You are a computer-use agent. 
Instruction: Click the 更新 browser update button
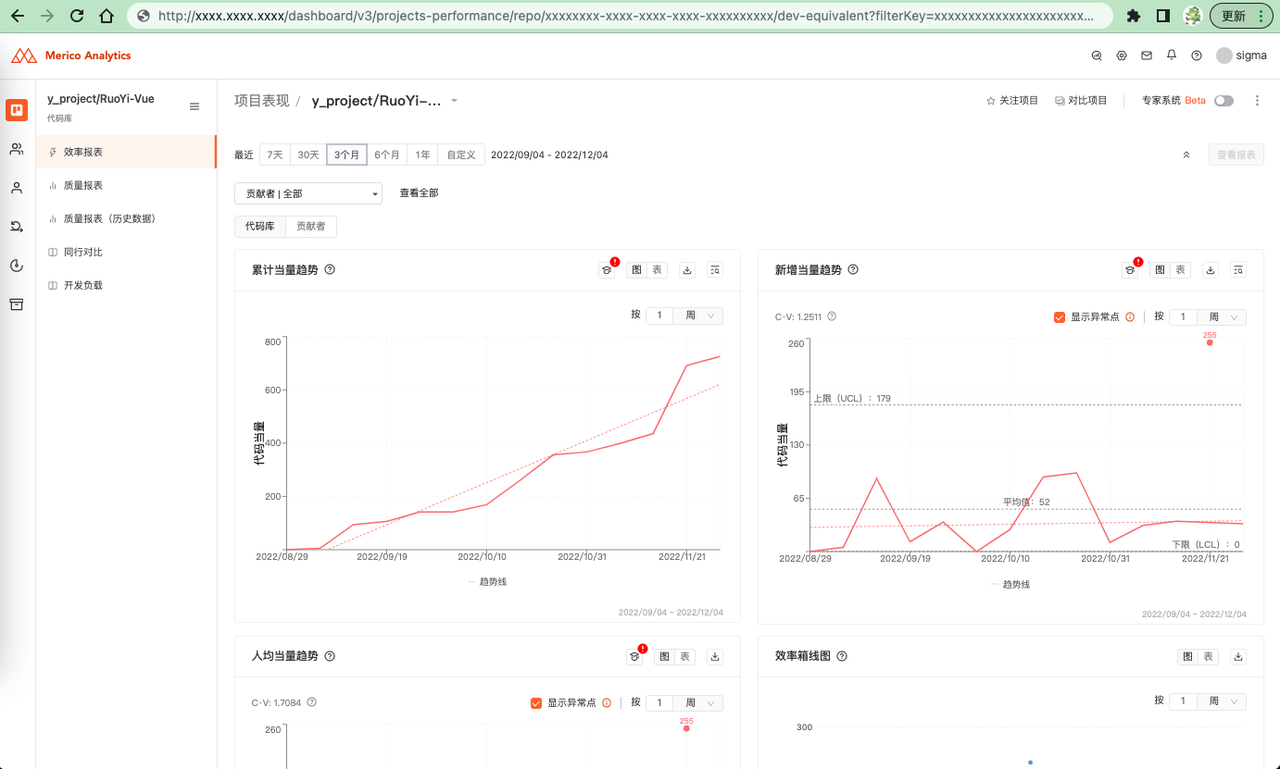pos(1241,16)
